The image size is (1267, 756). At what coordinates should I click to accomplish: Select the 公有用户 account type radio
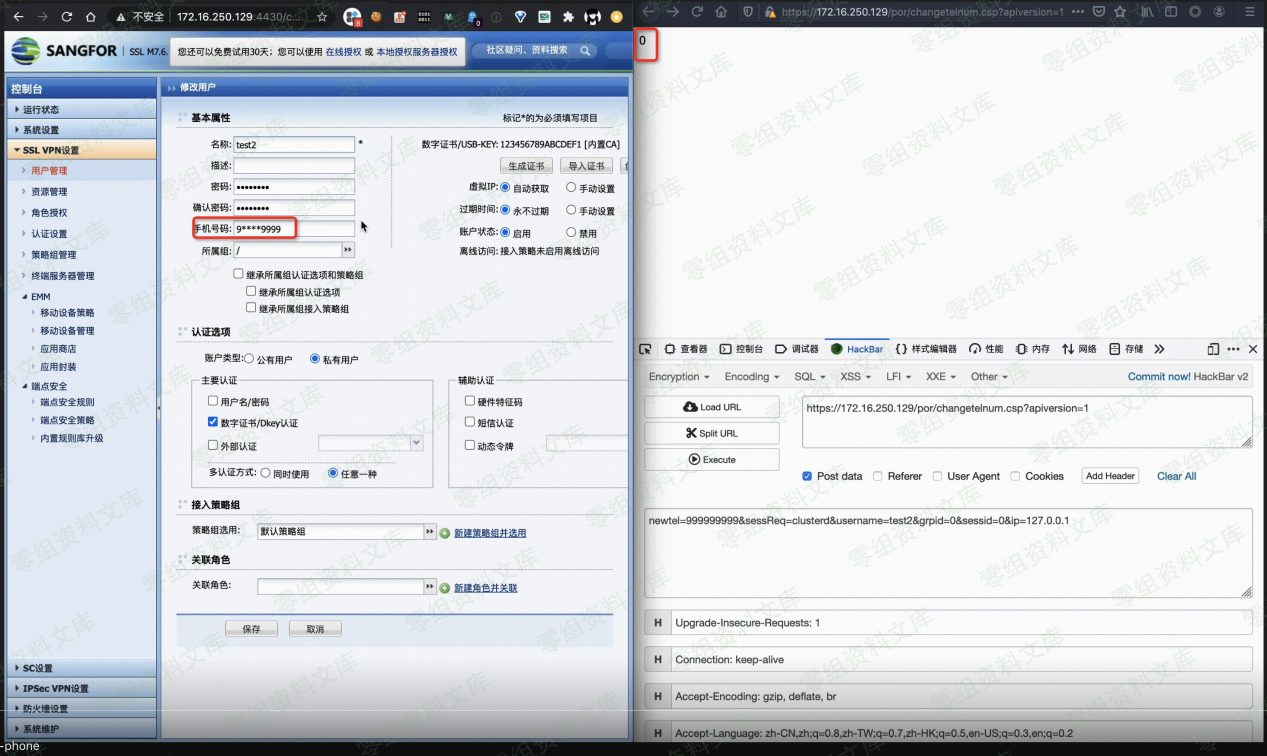[x=249, y=358]
